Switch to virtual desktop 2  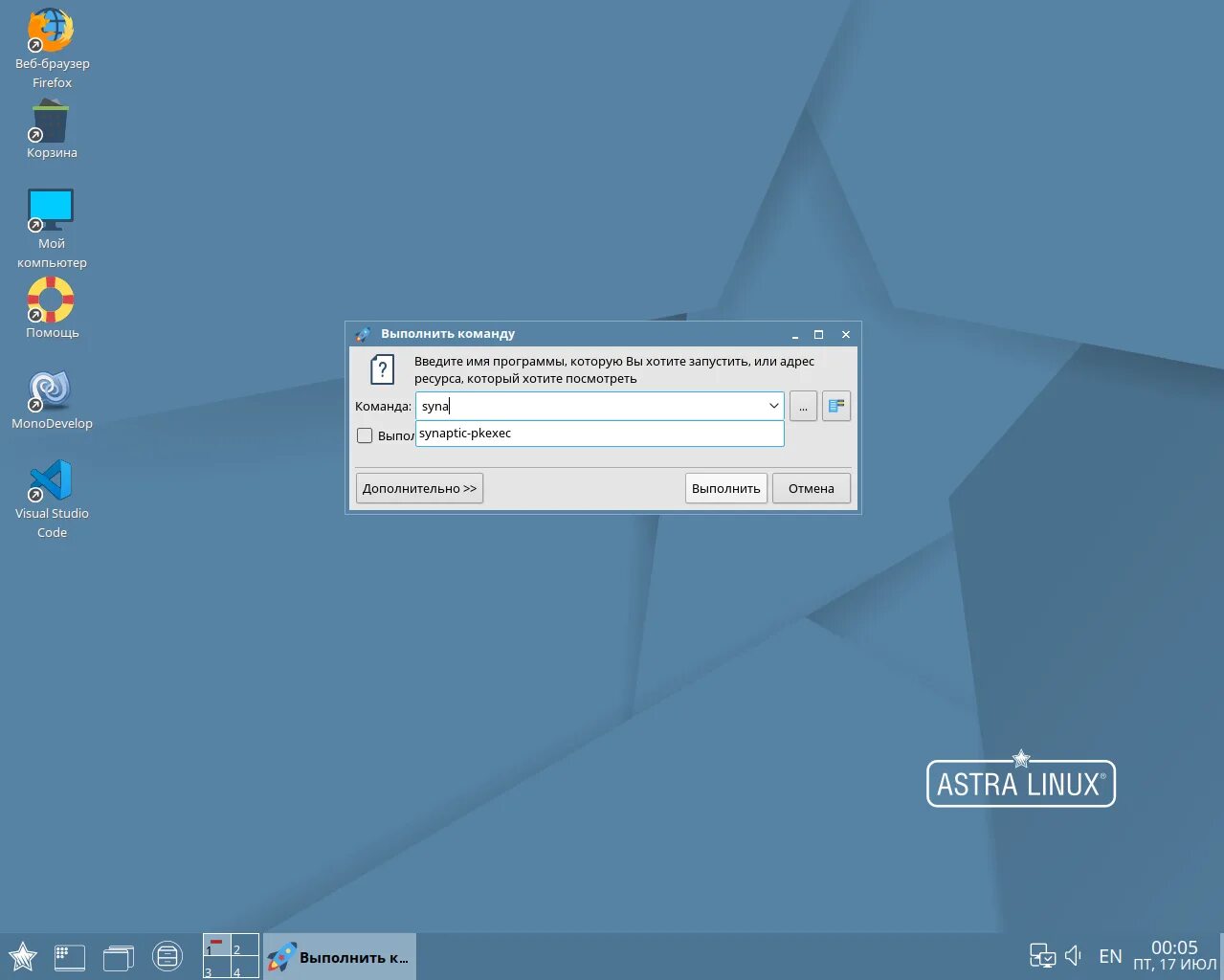(245, 946)
